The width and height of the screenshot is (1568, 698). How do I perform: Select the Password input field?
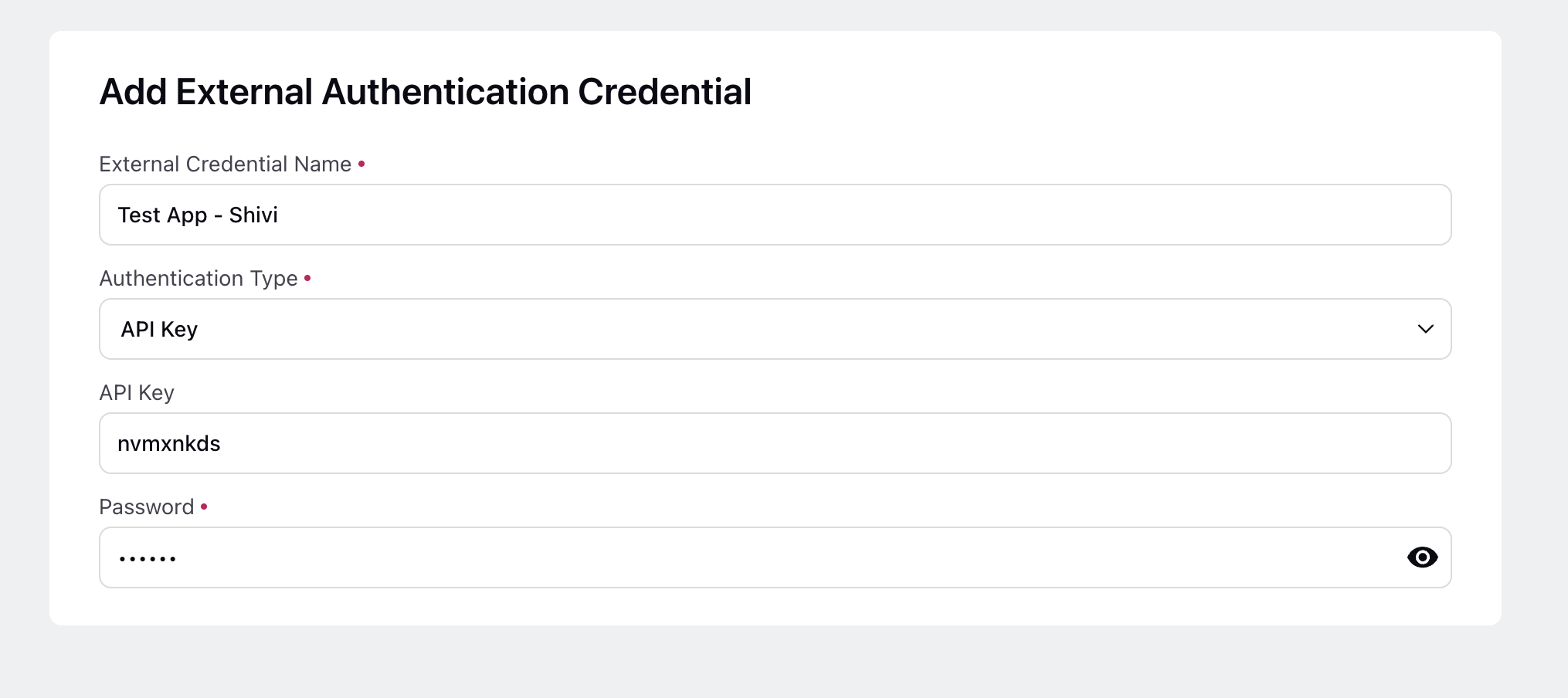775,557
